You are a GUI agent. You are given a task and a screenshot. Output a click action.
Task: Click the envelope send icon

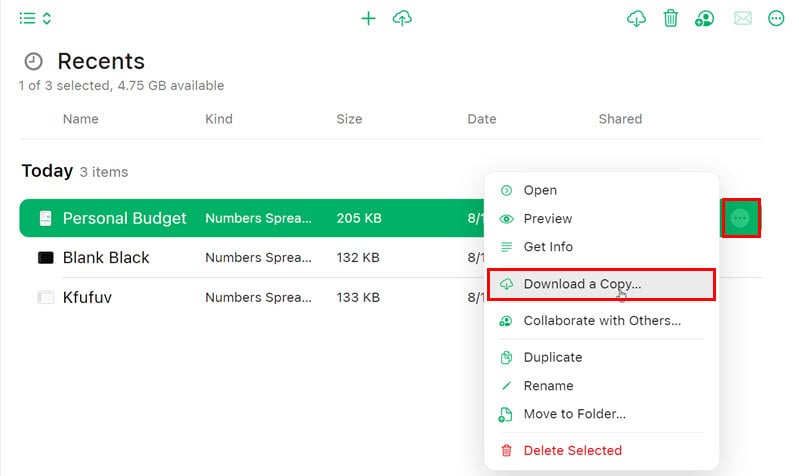pos(742,18)
